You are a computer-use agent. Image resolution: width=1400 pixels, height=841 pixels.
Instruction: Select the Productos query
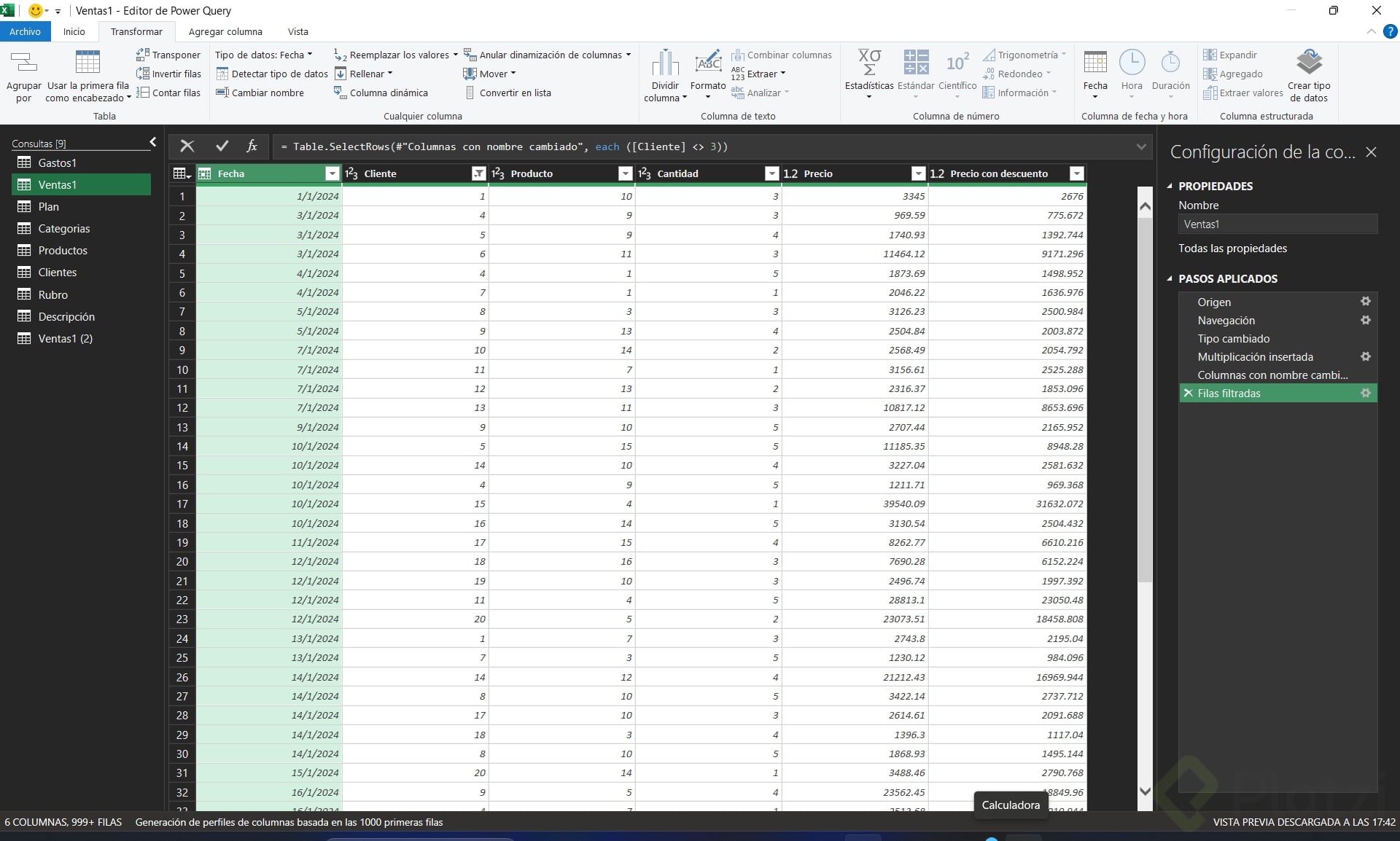click(x=63, y=251)
